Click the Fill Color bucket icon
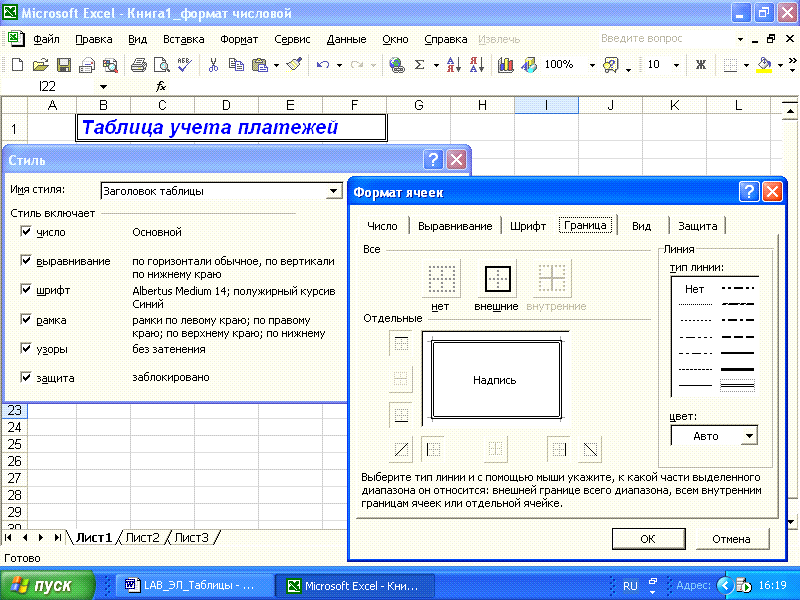Image resolution: width=800 pixels, height=600 pixels. [764, 65]
